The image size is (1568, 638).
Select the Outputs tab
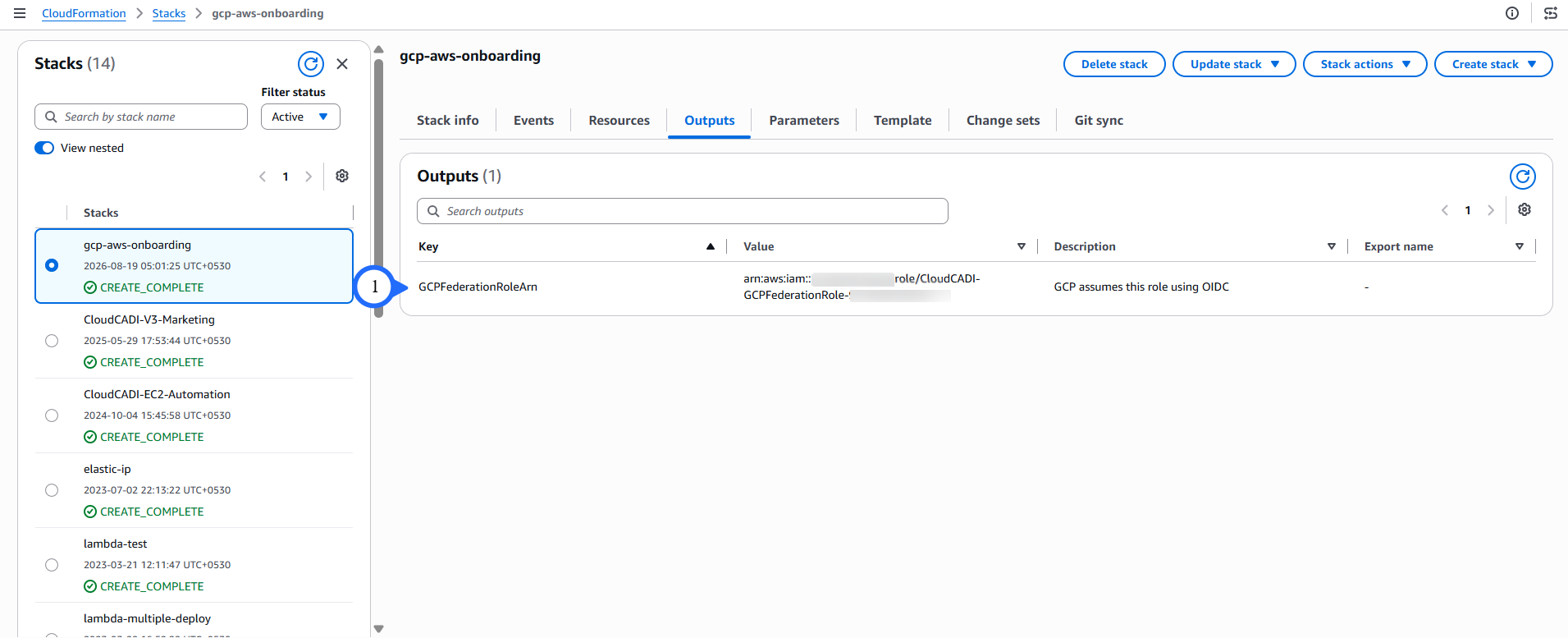tap(710, 121)
